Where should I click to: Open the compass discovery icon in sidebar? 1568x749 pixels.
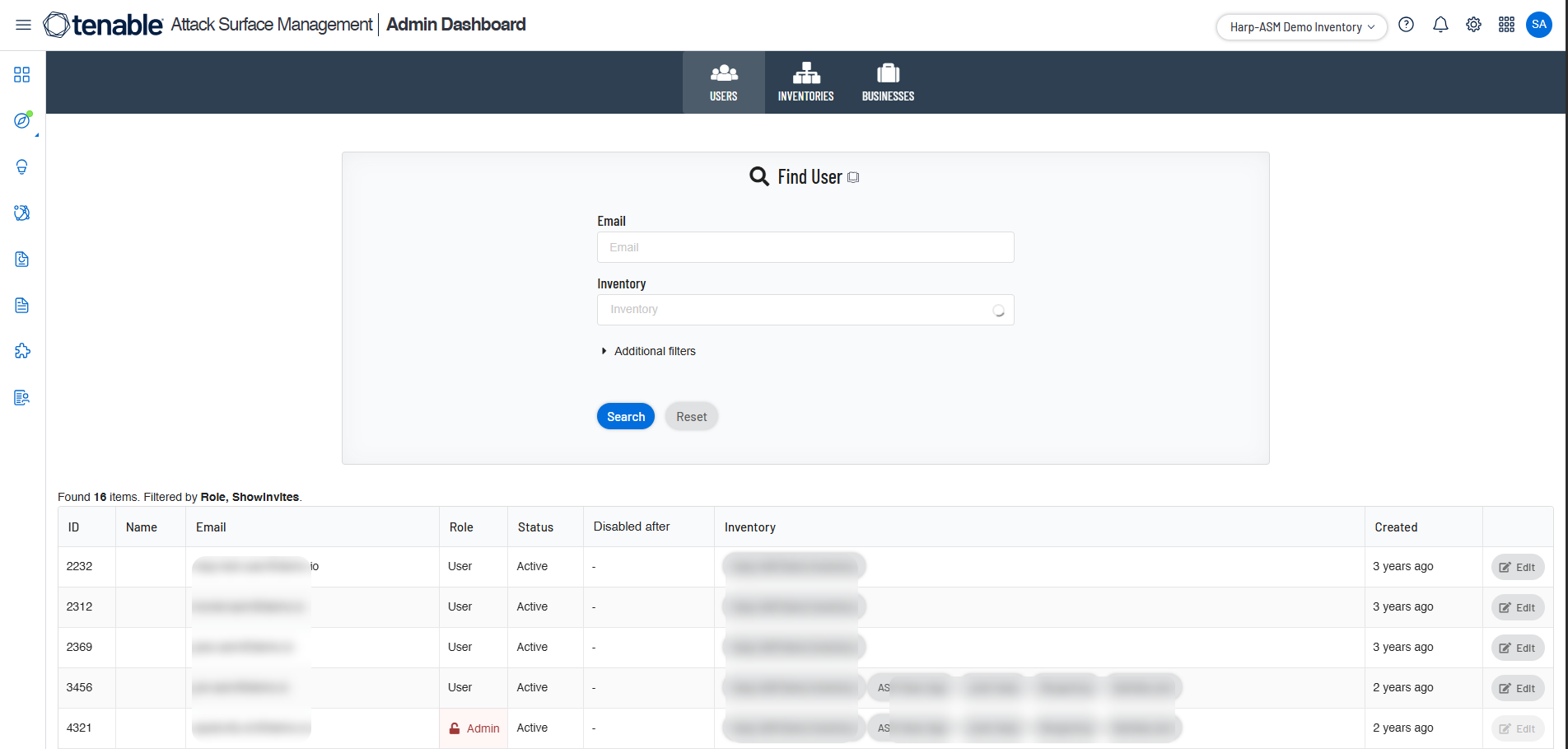click(22, 121)
